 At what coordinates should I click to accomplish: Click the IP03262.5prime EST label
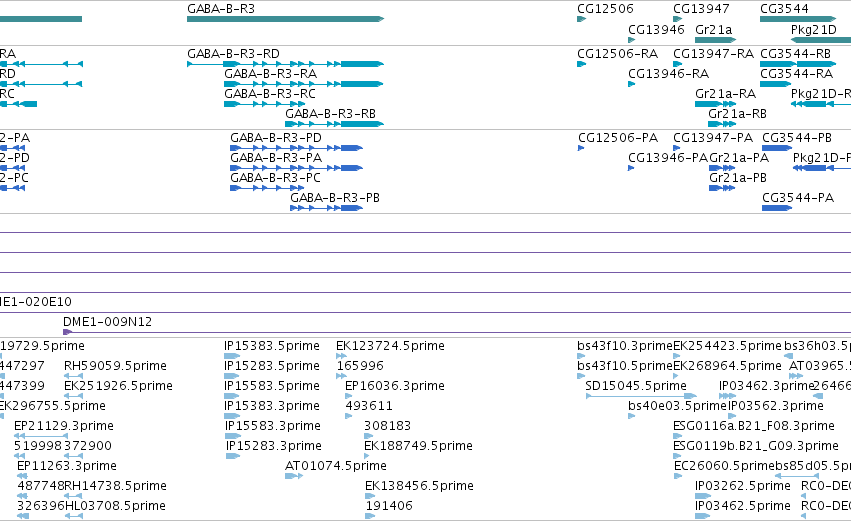tap(743, 486)
